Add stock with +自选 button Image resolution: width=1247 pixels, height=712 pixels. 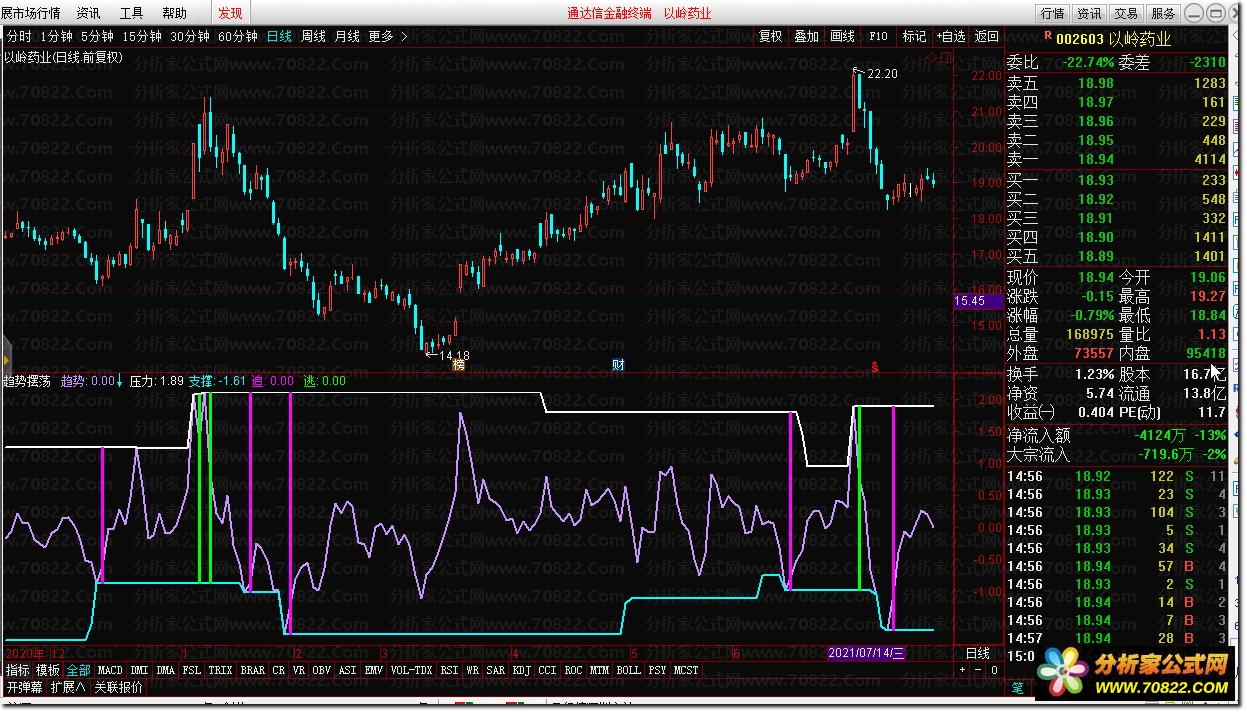click(951, 36)
